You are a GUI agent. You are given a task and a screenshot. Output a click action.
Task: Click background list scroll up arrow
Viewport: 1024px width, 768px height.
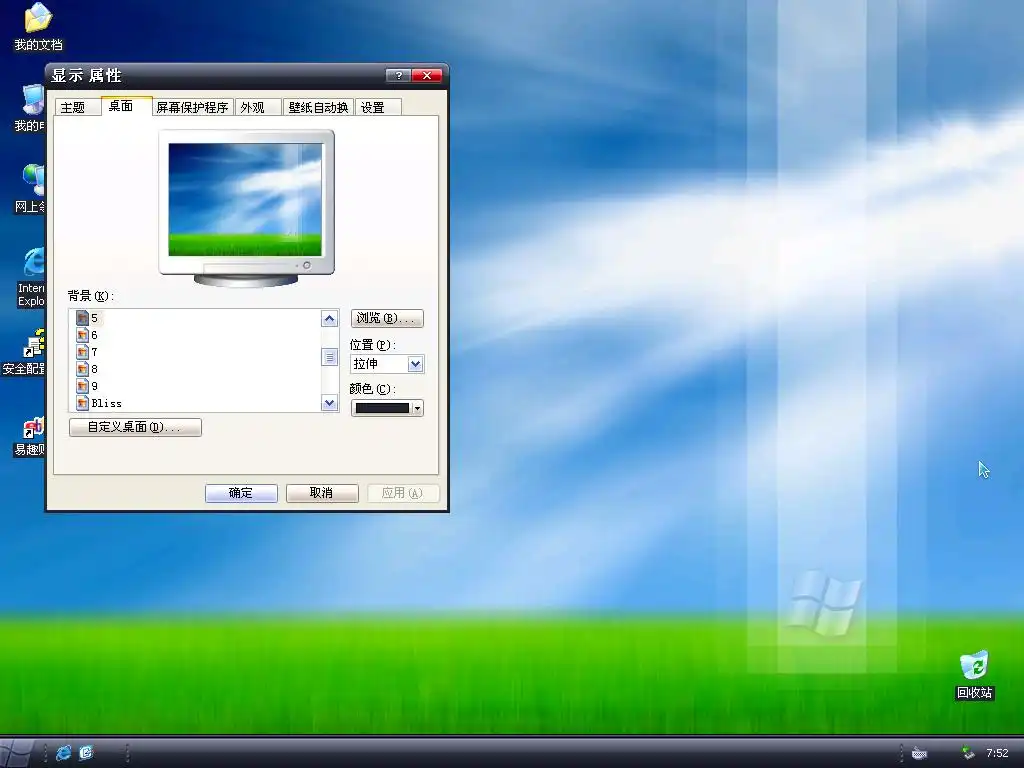click(329, 319)
